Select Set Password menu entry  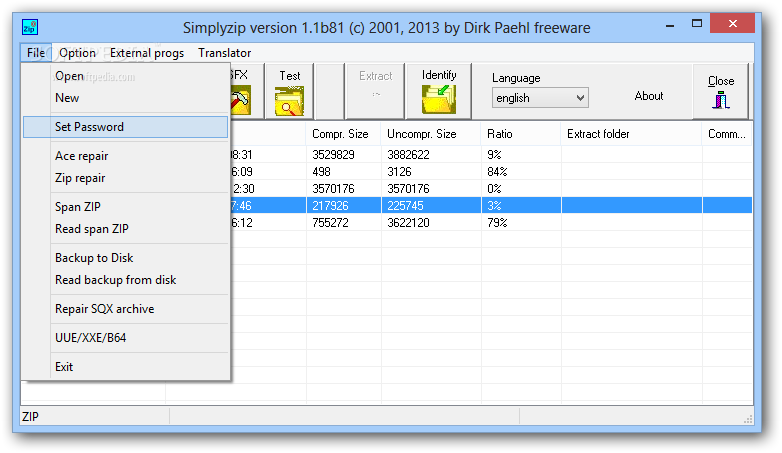coord(126,127)
